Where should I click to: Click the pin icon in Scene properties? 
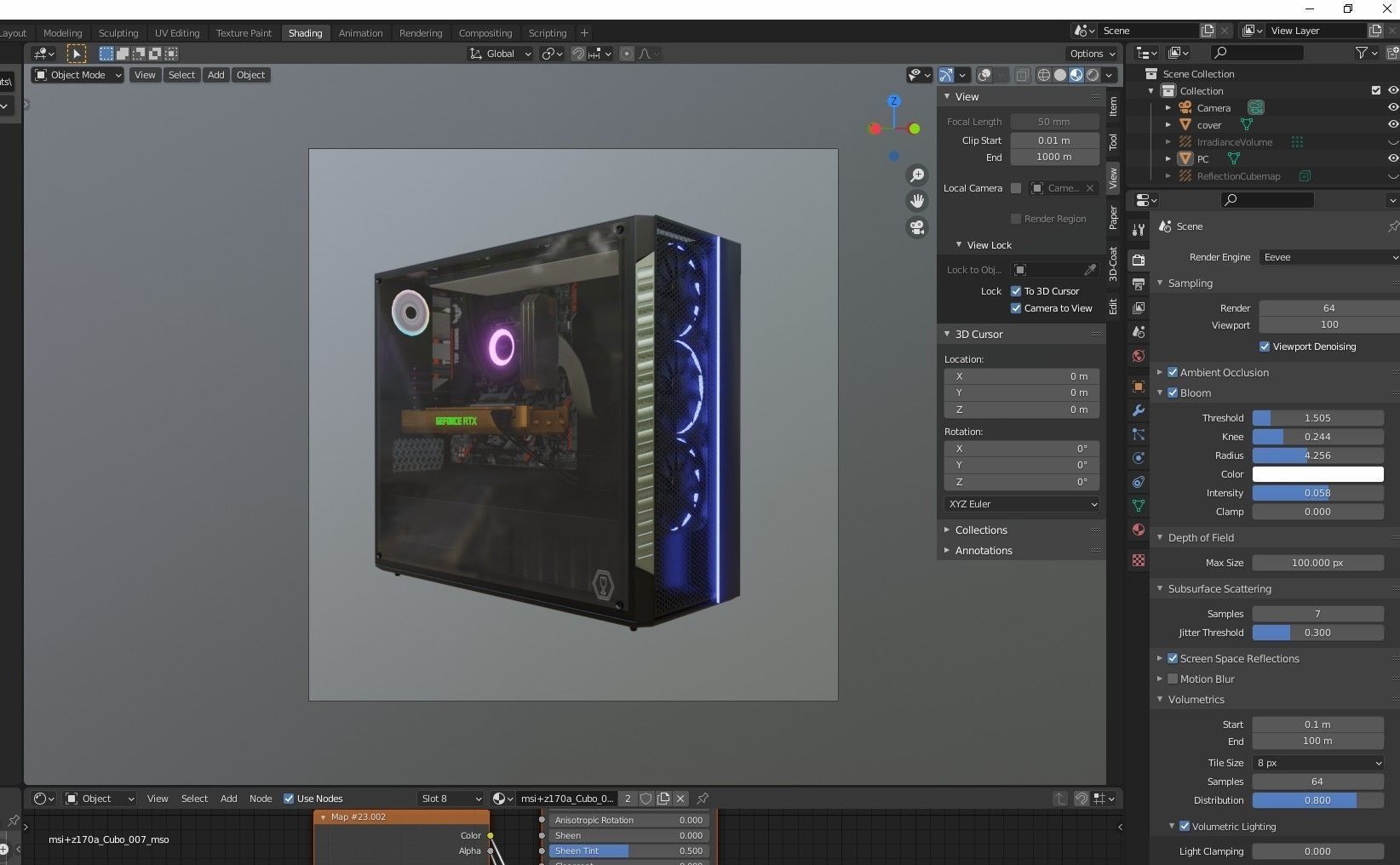tap(1392, 226)
